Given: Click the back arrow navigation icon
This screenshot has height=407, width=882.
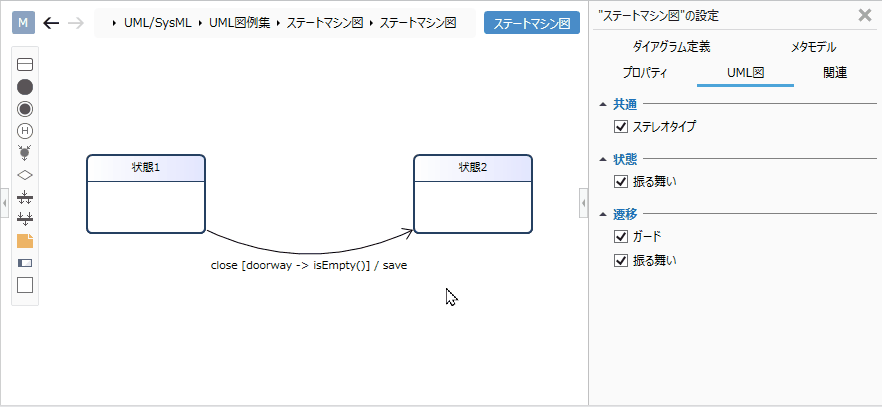Looking at the screenshot, I should pyautogui.click(x=51, y=23).
